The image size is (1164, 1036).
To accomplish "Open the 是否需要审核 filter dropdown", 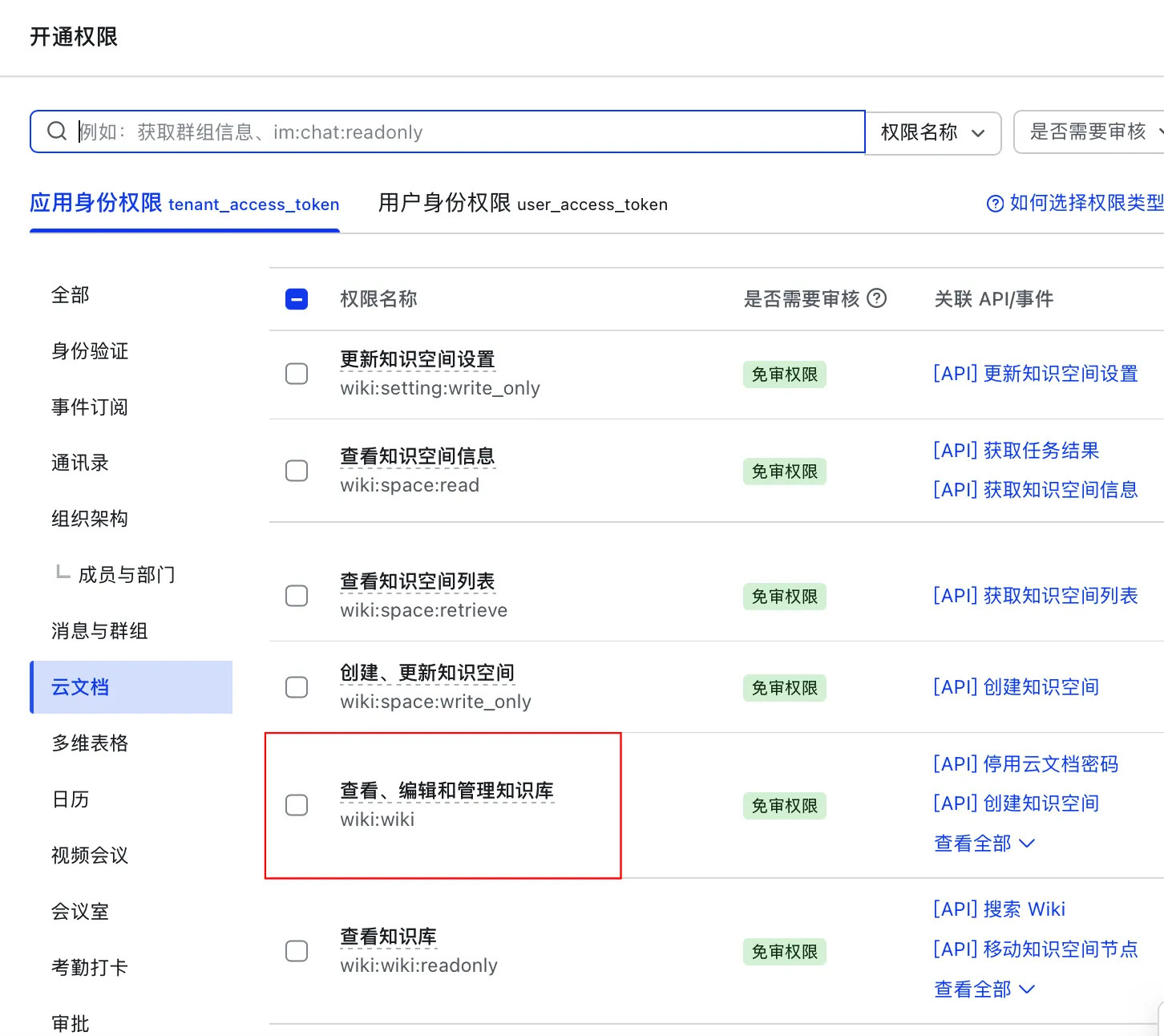I will [1090, 132].
